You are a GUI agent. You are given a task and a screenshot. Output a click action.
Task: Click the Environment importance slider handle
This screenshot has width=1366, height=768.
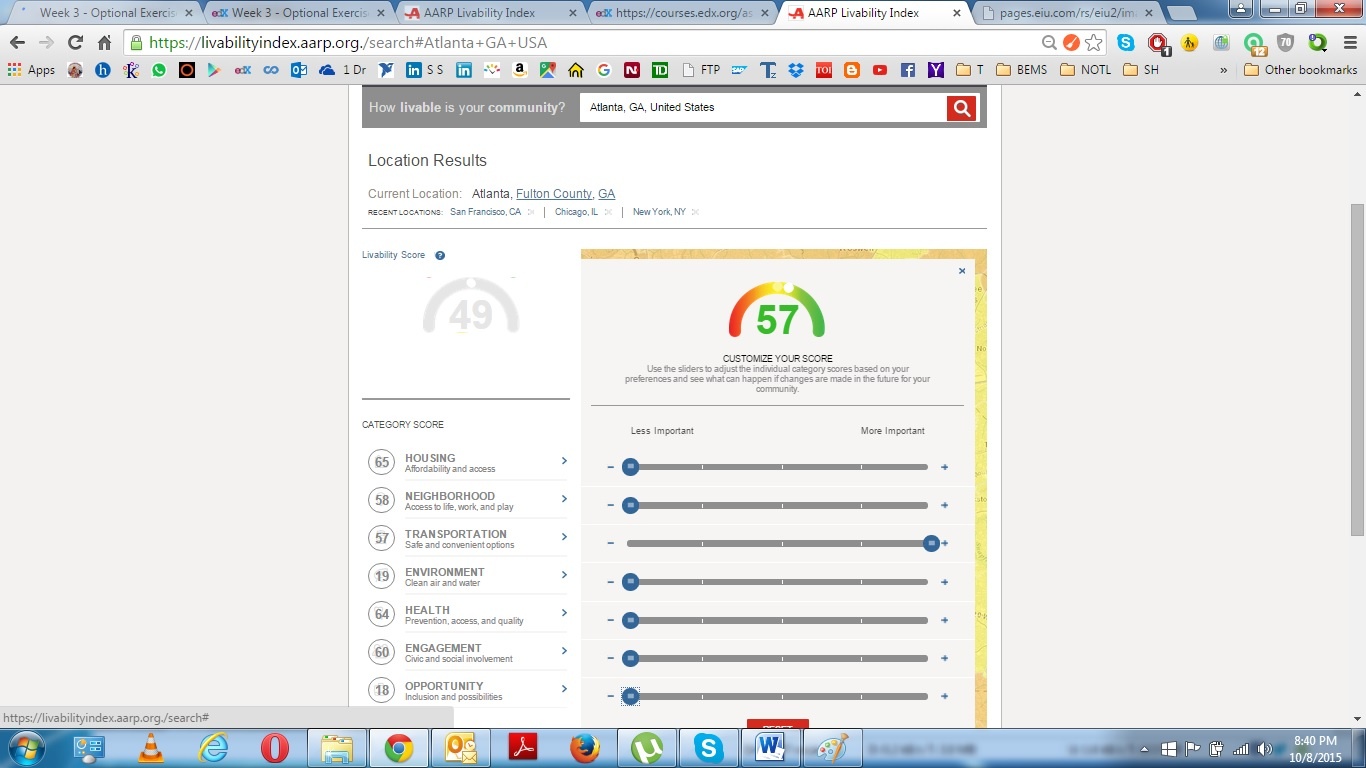(x=630, y=582)
